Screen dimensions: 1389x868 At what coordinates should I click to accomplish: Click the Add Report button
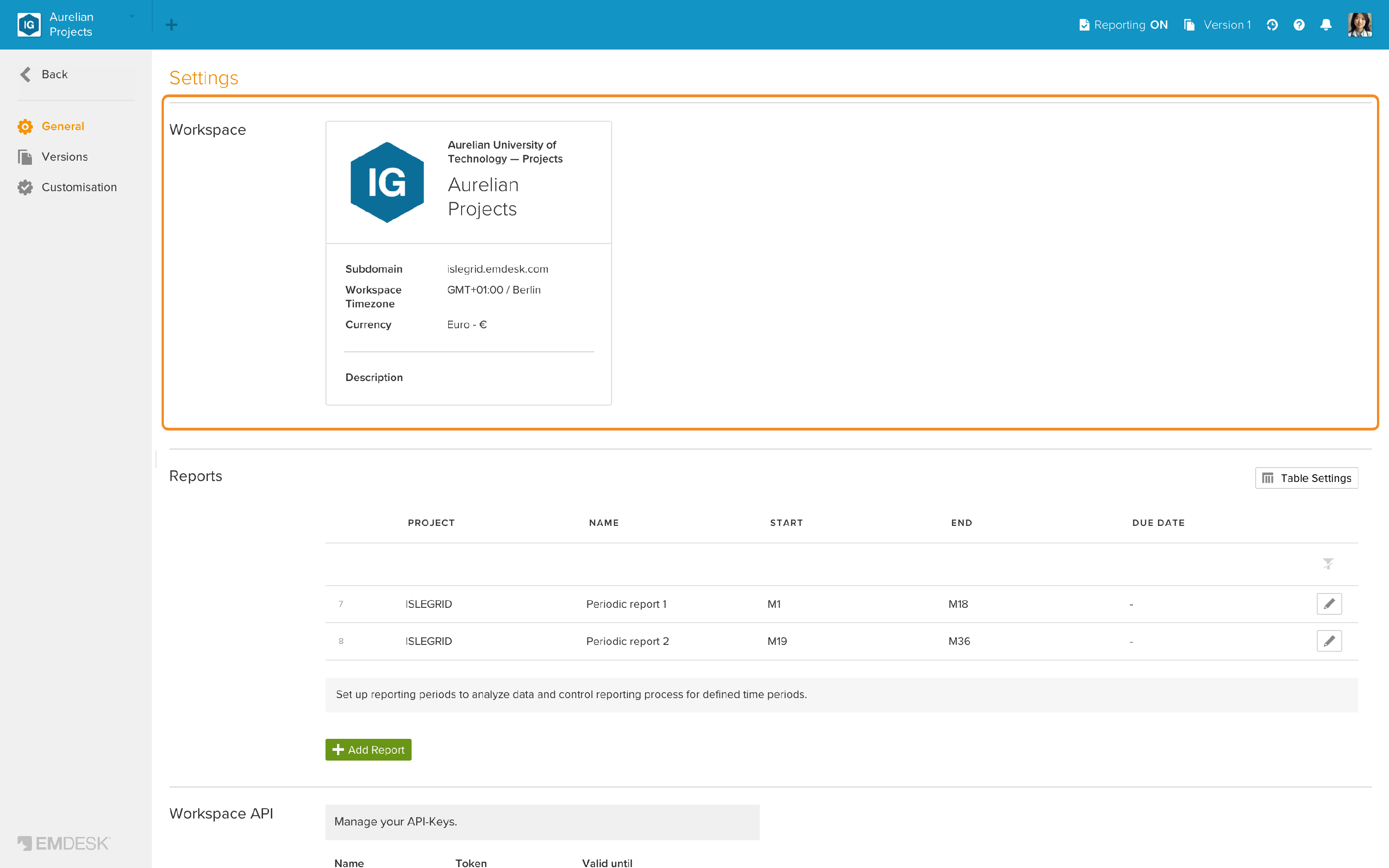tap(369, 750)
